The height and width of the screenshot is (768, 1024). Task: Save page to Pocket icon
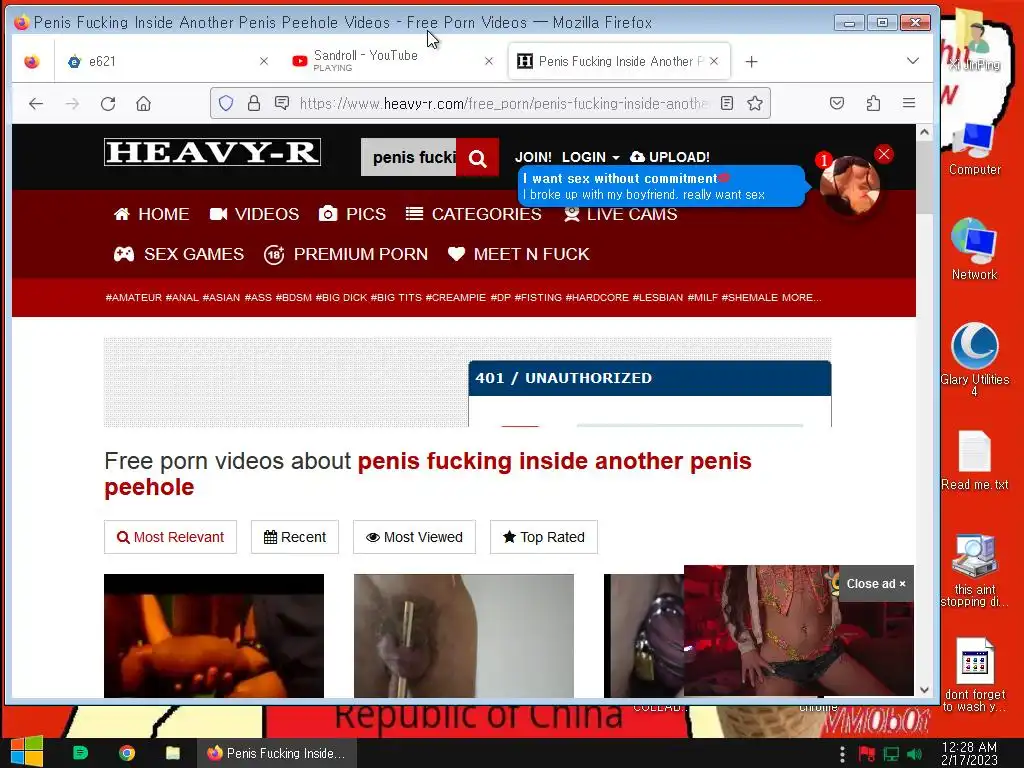[837, 103]
